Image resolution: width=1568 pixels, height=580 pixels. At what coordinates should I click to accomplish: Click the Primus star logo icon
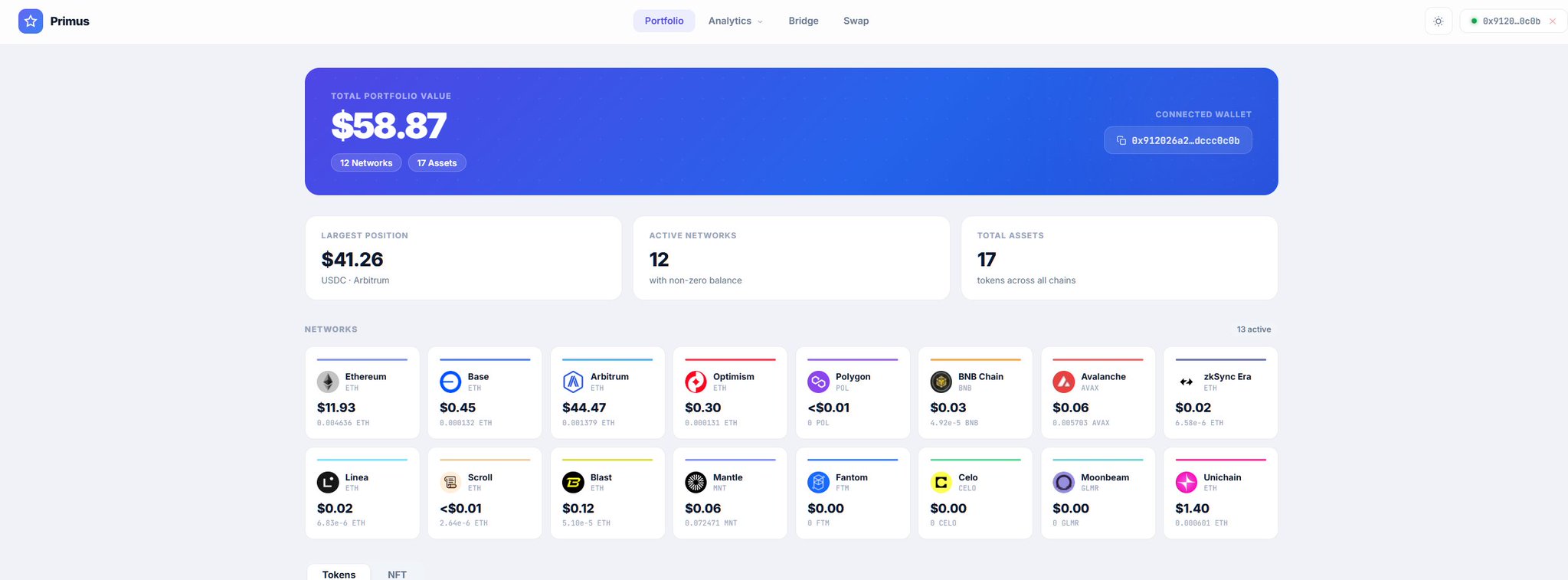click(31, 21)
